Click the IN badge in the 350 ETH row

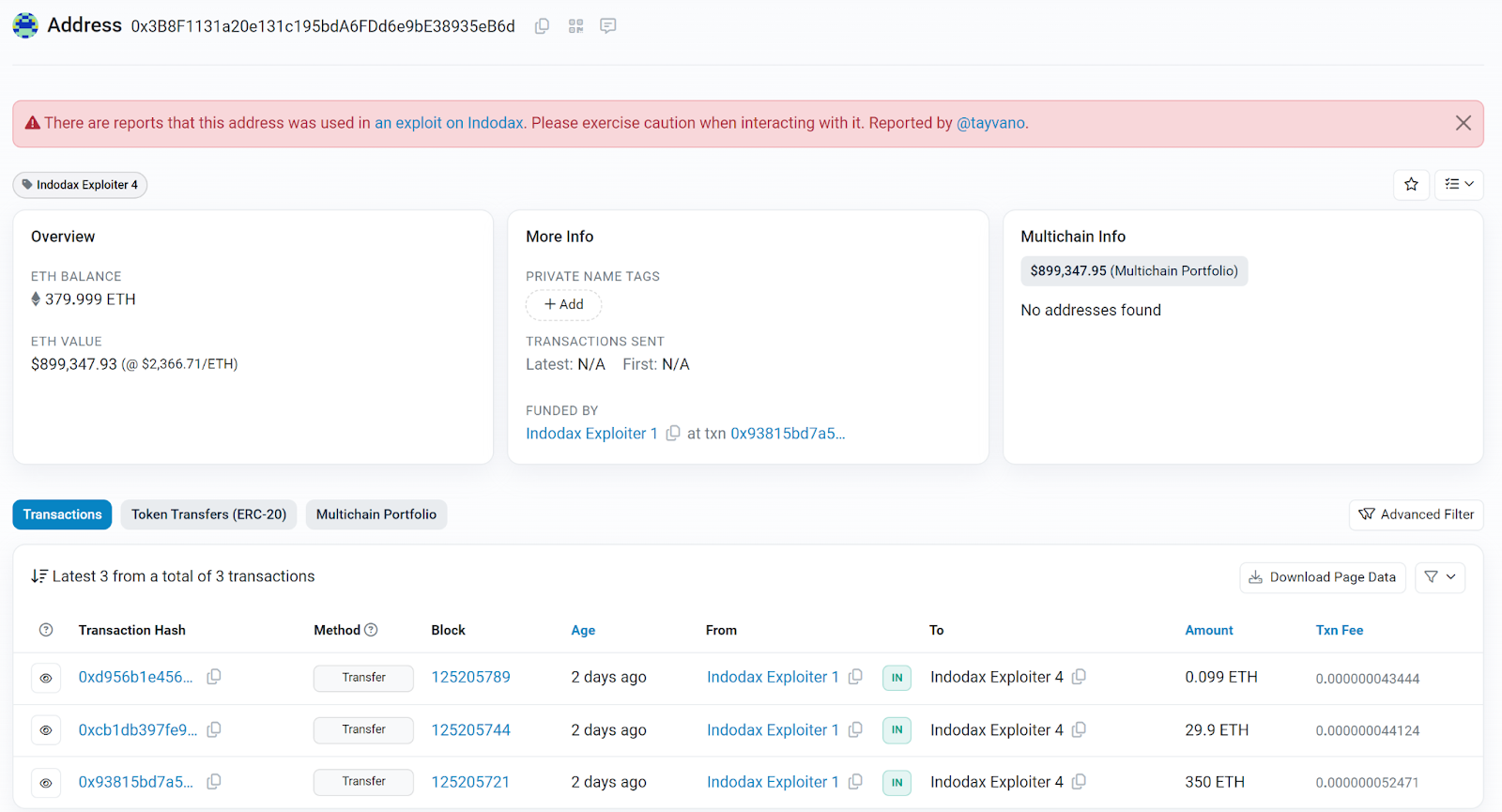(897, 783)
